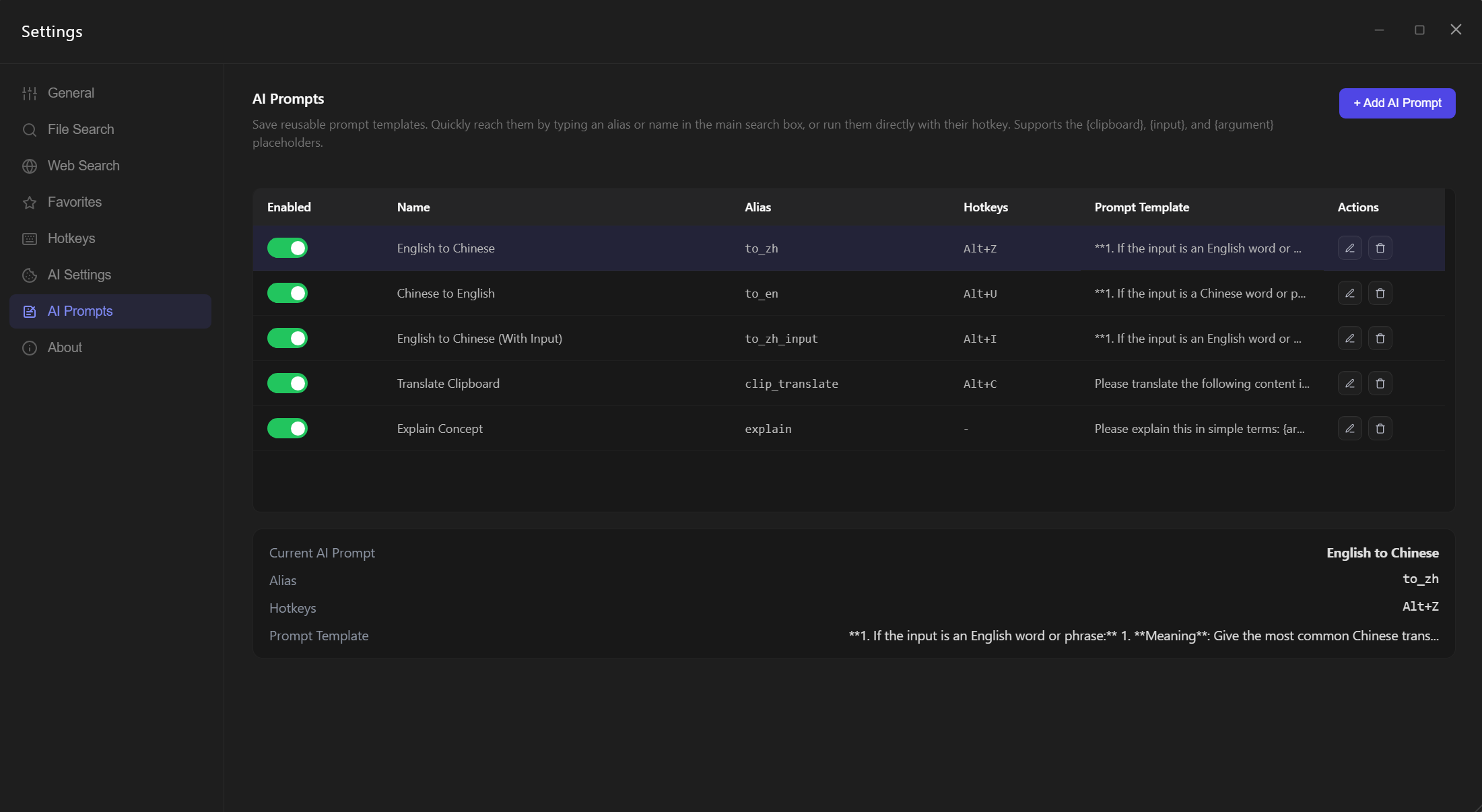This screenshot has height=812, width=1482.
Task: Click the to_en alias cell
Action: coord(761,294)
